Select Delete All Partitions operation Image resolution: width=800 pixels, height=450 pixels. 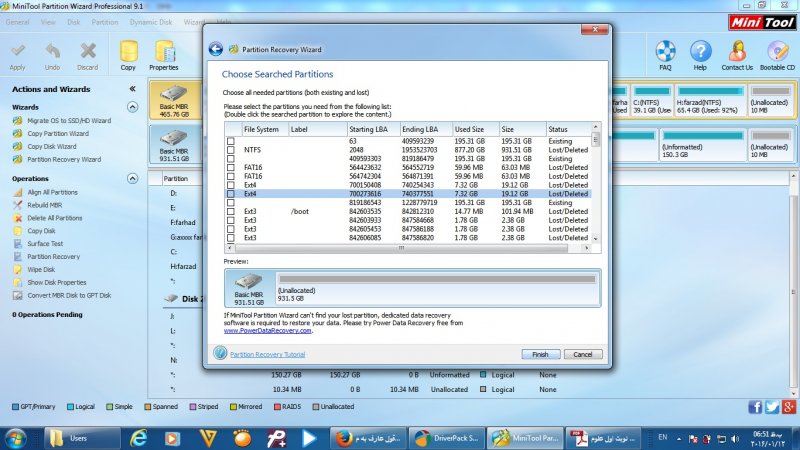[x=55, y=218]
